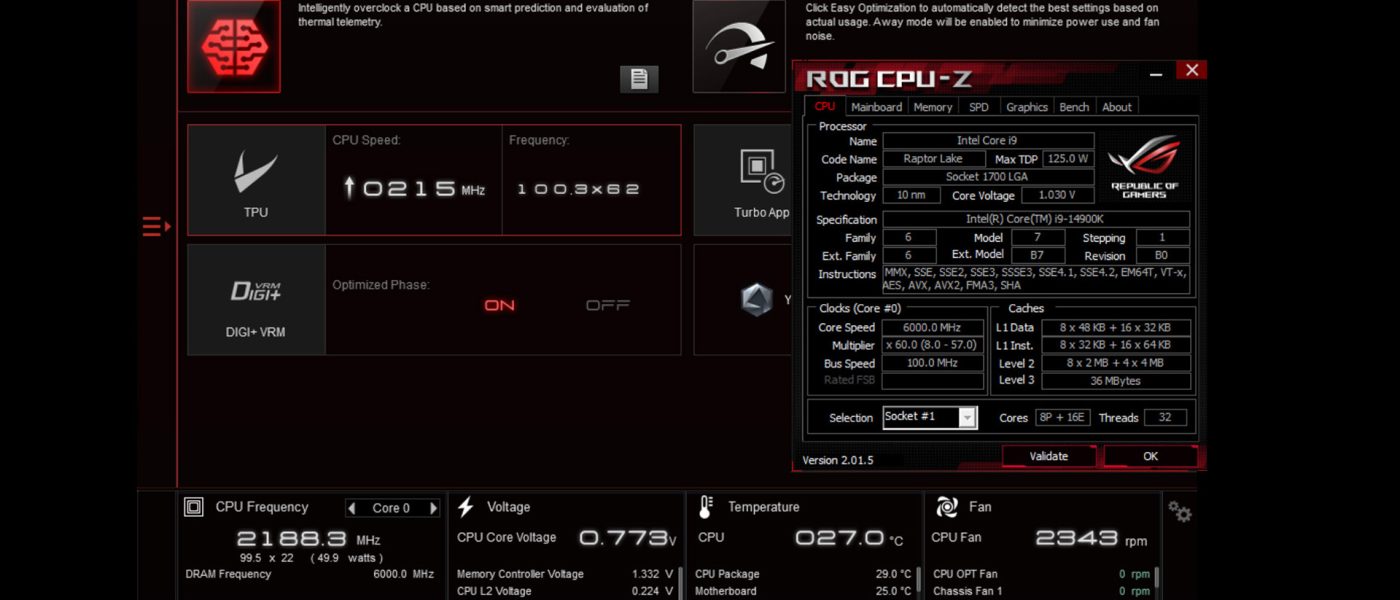Switch to the Memory tab
The width and height of the screenshot is (1400, 600).
click(933, 107)
